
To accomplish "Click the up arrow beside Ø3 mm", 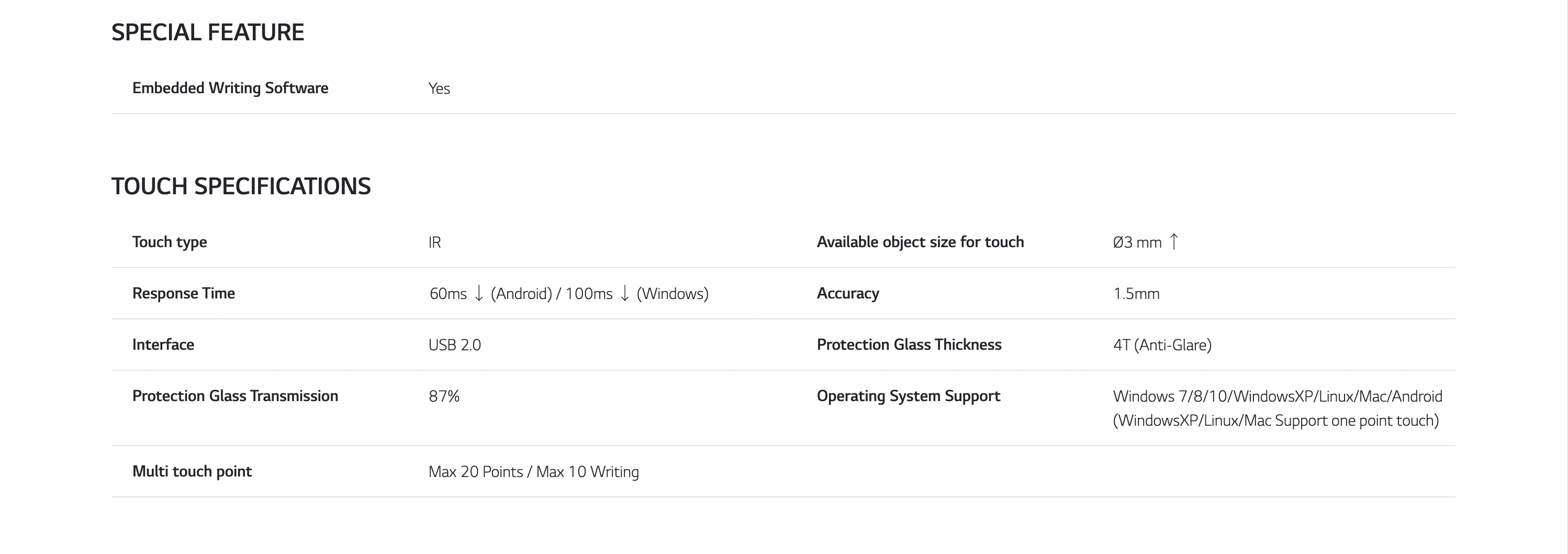I will click(1174, 242).
